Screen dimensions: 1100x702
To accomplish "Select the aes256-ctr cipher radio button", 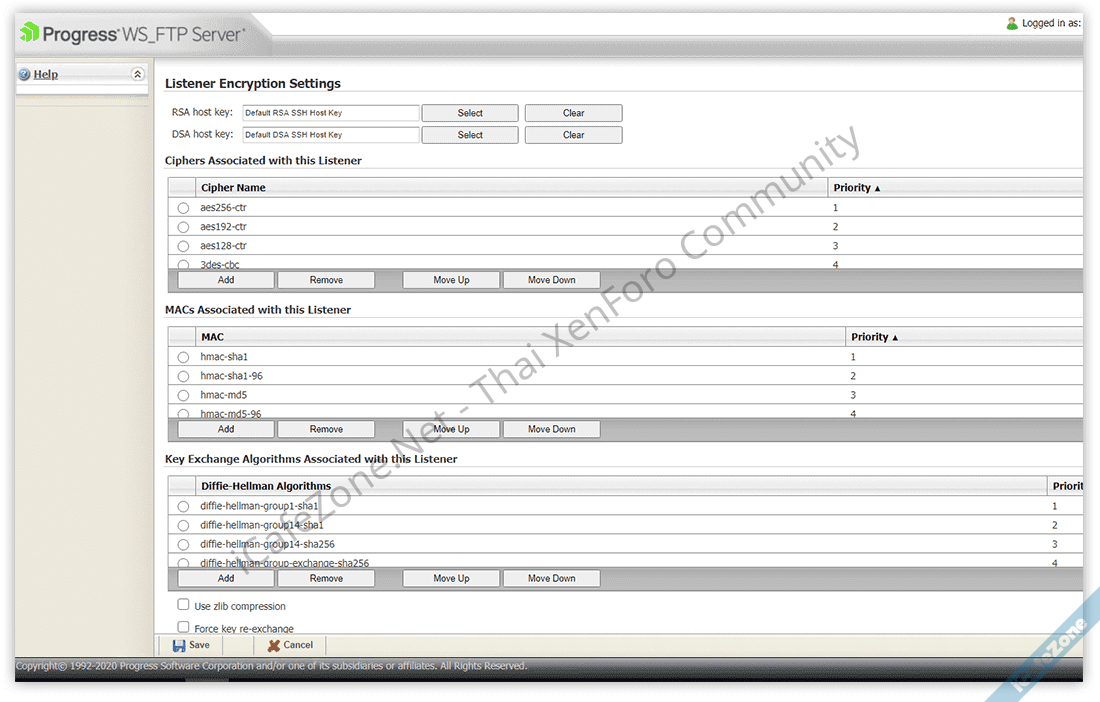I will point(183,208).
